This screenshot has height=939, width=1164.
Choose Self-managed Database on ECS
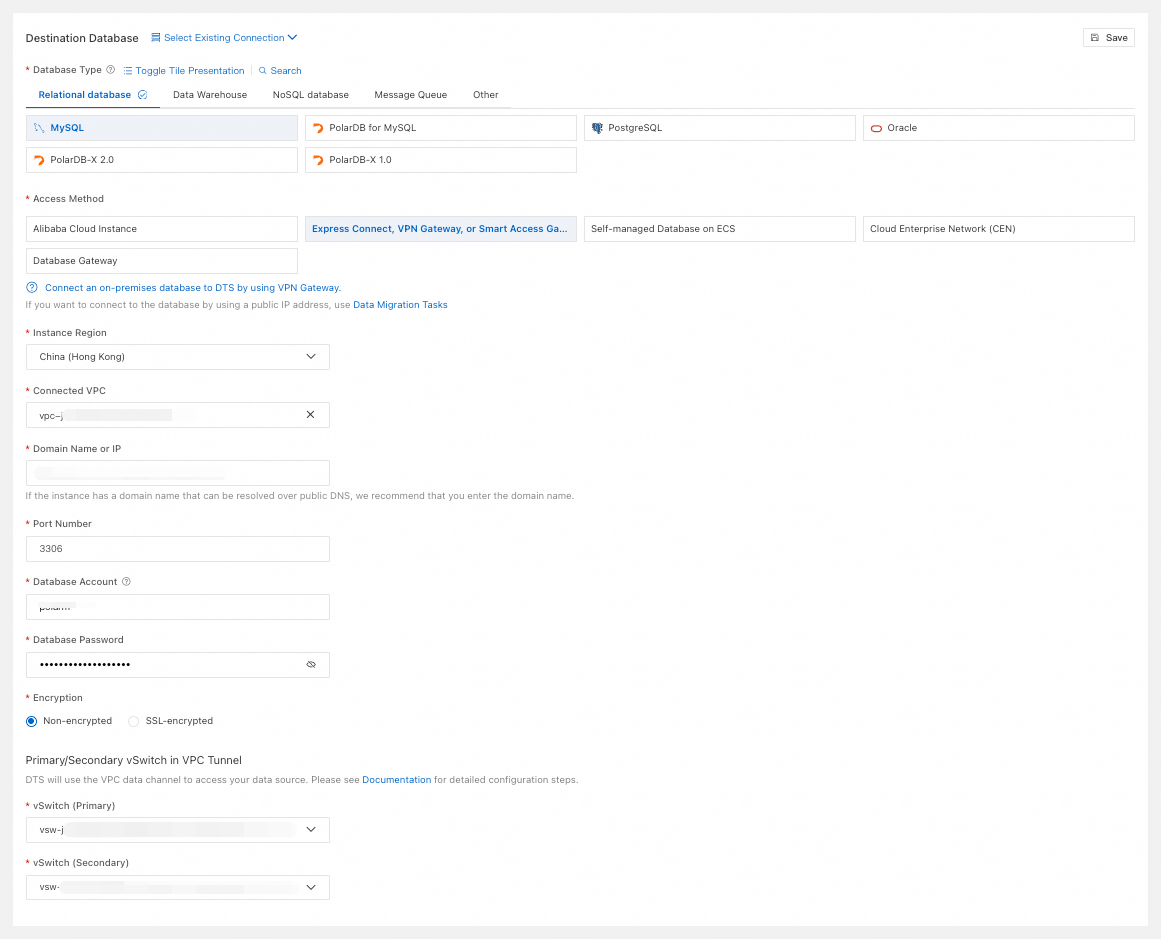pyautogui.click(x=721, y=229)
